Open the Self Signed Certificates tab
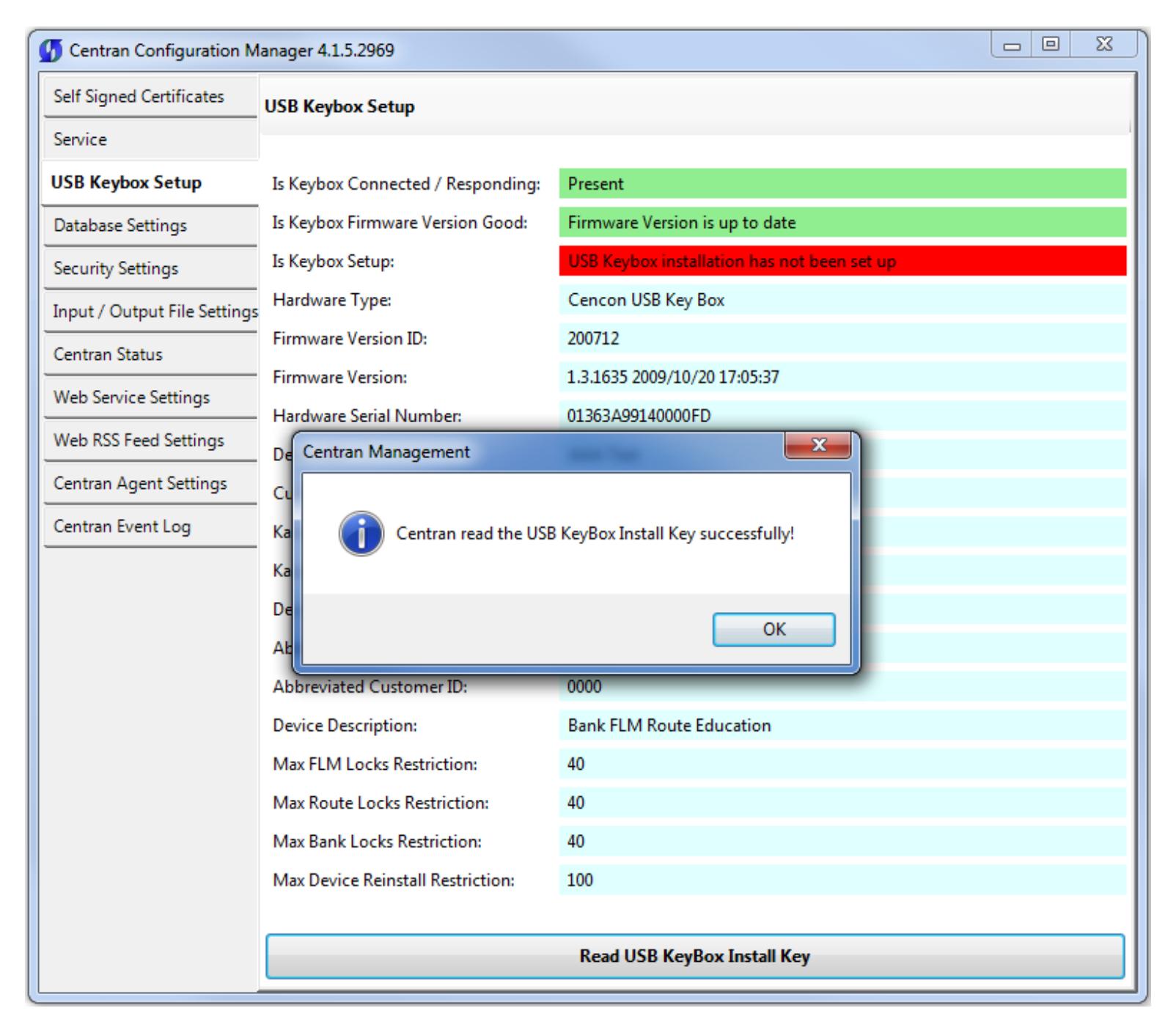Image resolution: width=1176 pixels, height=1030 pixels. [150, 97]
